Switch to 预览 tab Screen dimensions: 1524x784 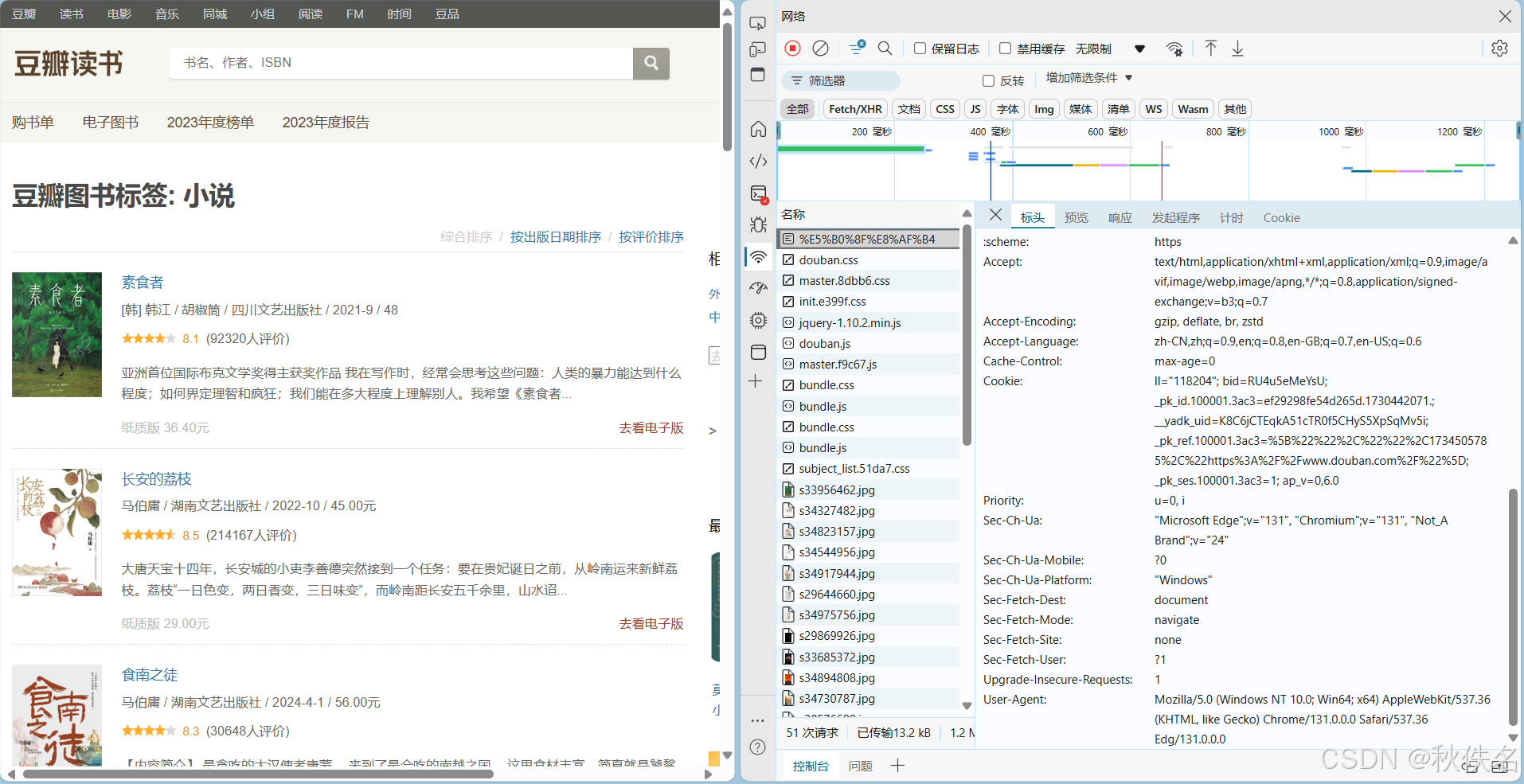tap(1076, 217)
